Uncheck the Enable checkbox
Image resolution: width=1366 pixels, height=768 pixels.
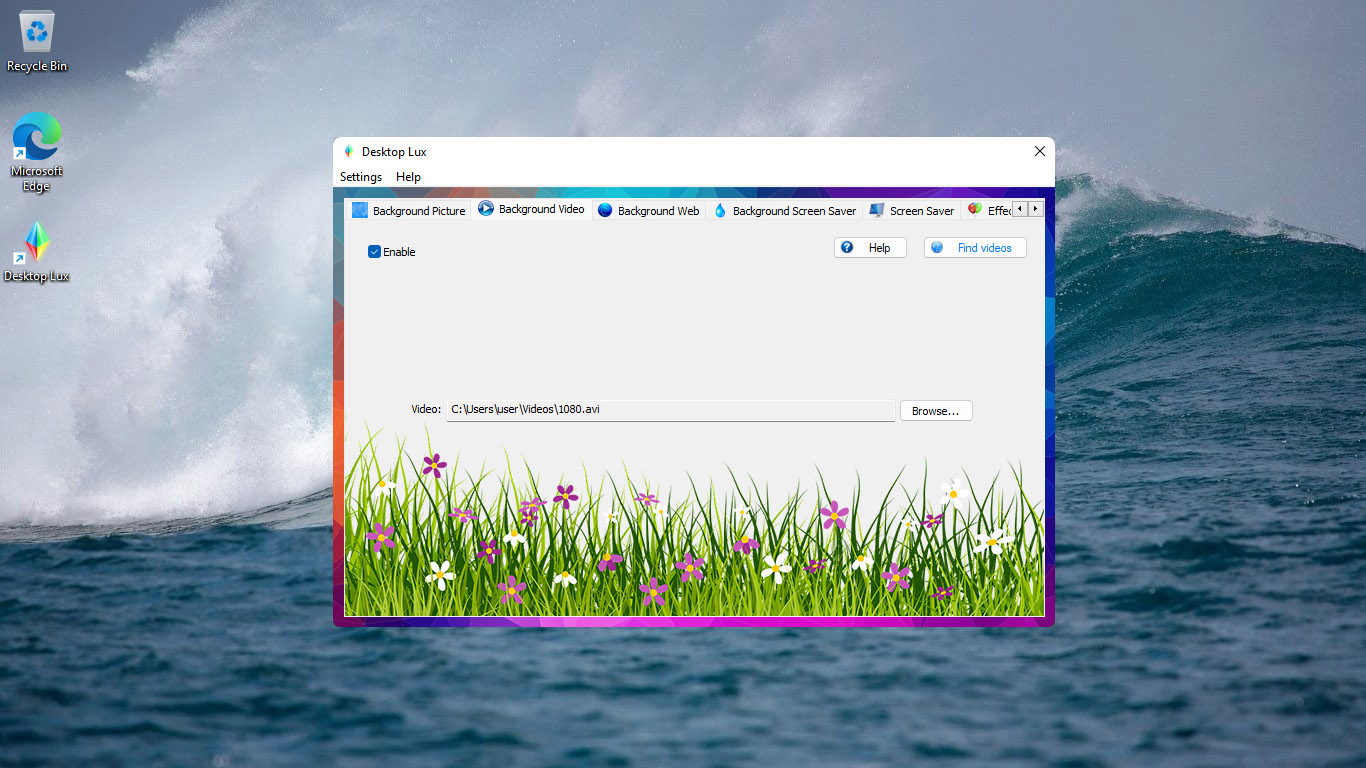click(x=375, y=252)
